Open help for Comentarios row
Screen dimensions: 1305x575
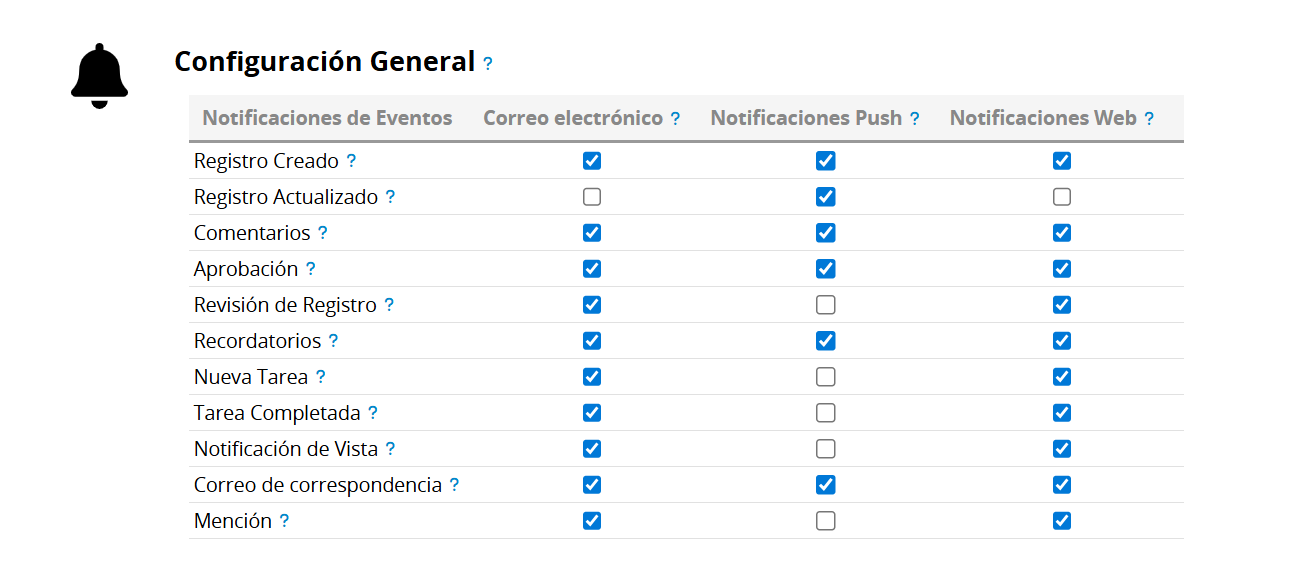pyautogui.click(x=322, y=233)
